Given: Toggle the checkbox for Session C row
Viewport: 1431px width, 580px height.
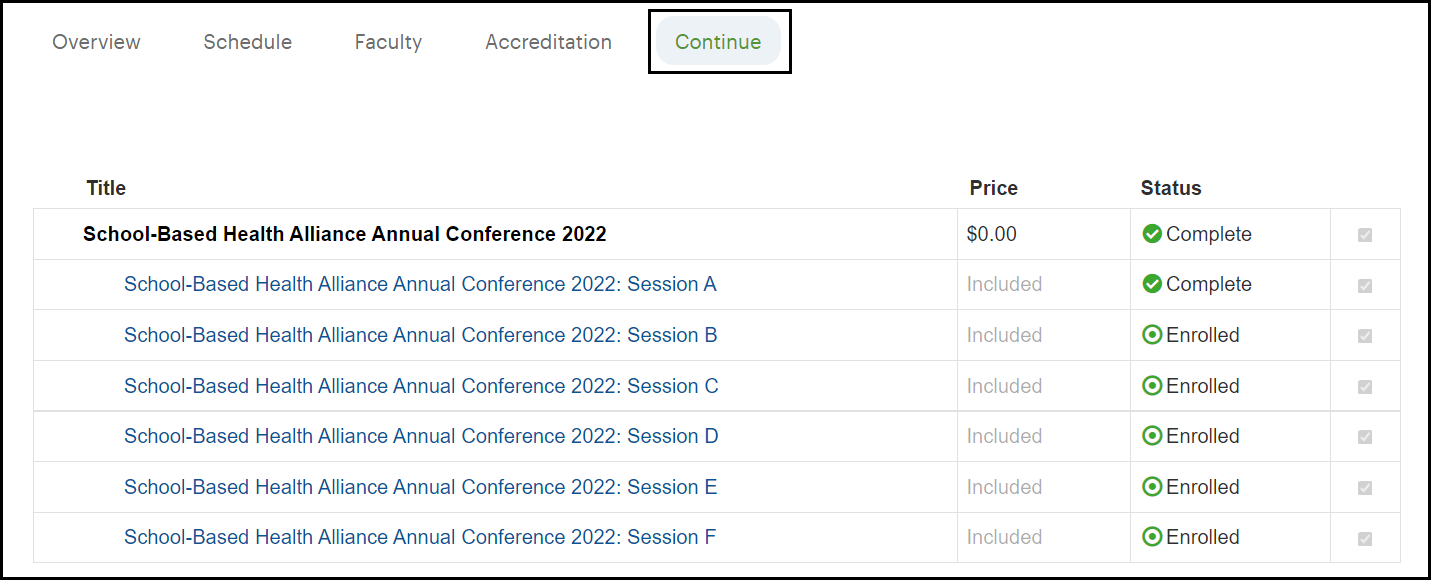Looking at the screenshot, I should pyautogui.click(x=1365, y=387).
